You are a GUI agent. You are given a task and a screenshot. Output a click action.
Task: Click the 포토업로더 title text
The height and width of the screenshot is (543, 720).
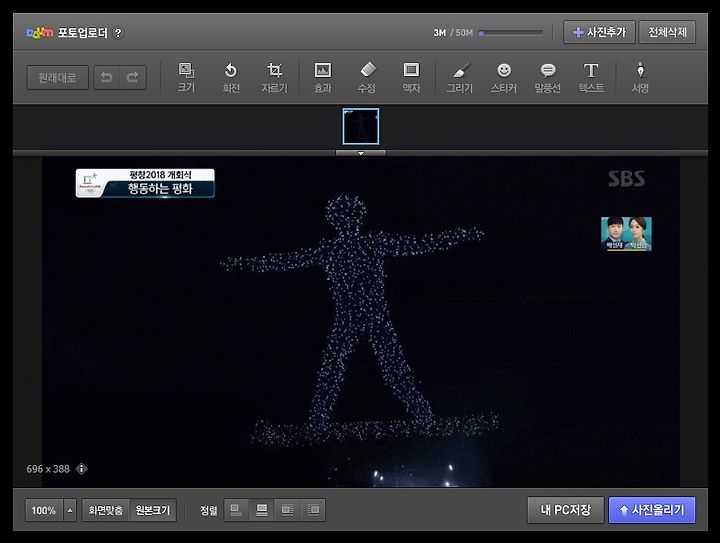(x=83, y=33)
